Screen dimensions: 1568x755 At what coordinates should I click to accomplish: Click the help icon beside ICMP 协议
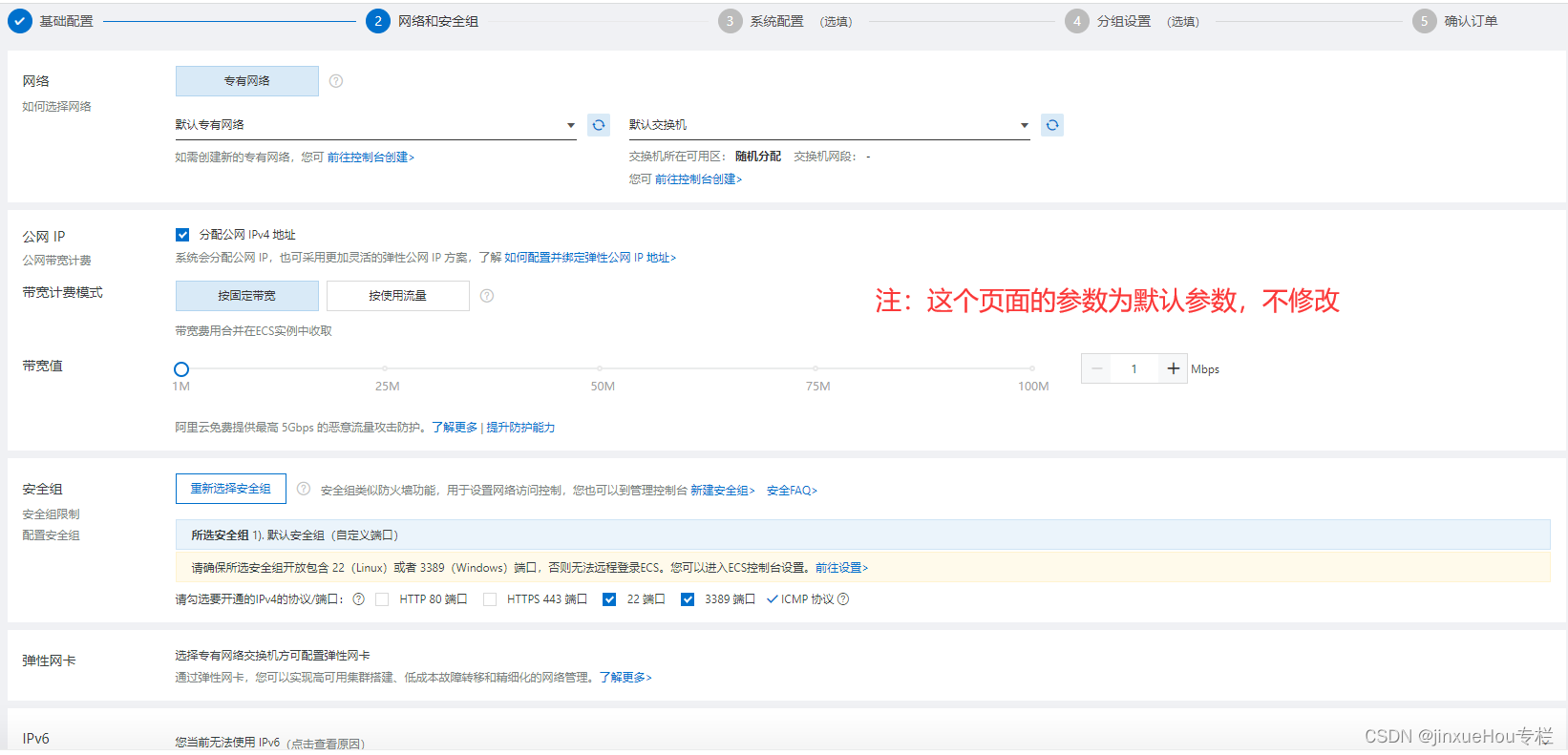843,599
